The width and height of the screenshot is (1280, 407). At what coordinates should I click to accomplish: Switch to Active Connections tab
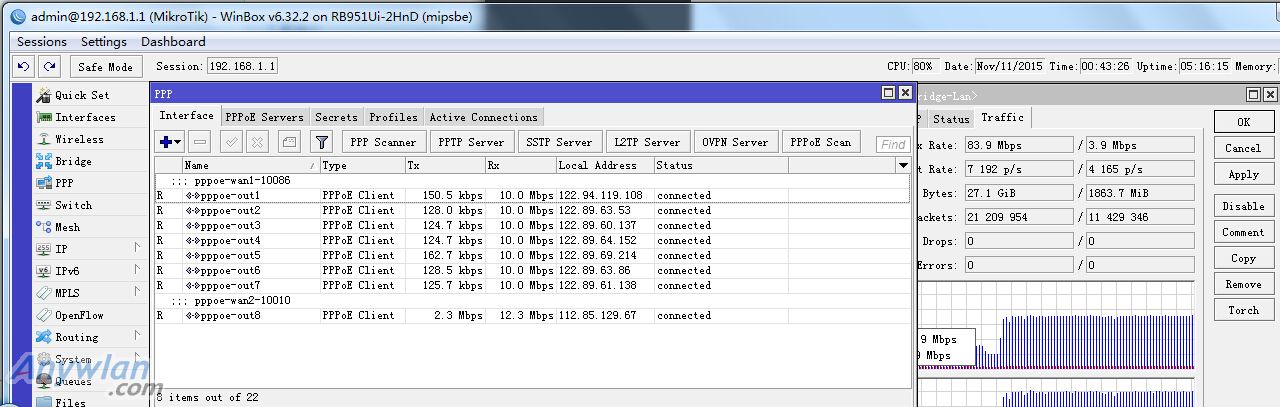pos(483,117)
